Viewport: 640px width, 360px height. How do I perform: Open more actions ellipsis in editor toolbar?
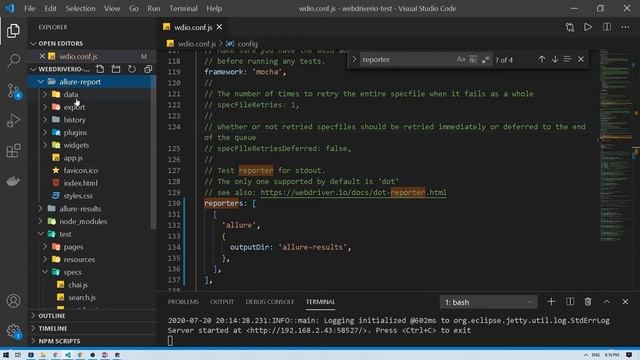coord(625,27)
